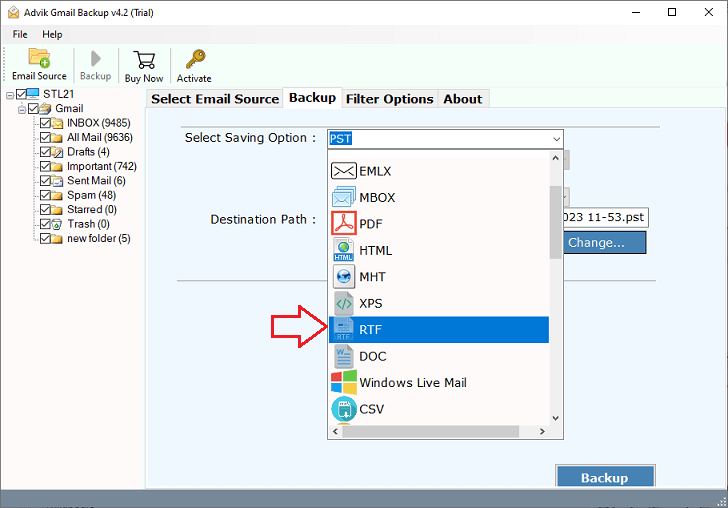Switch to the About tab
The image size is (728, 508).
tap(463, 99)
